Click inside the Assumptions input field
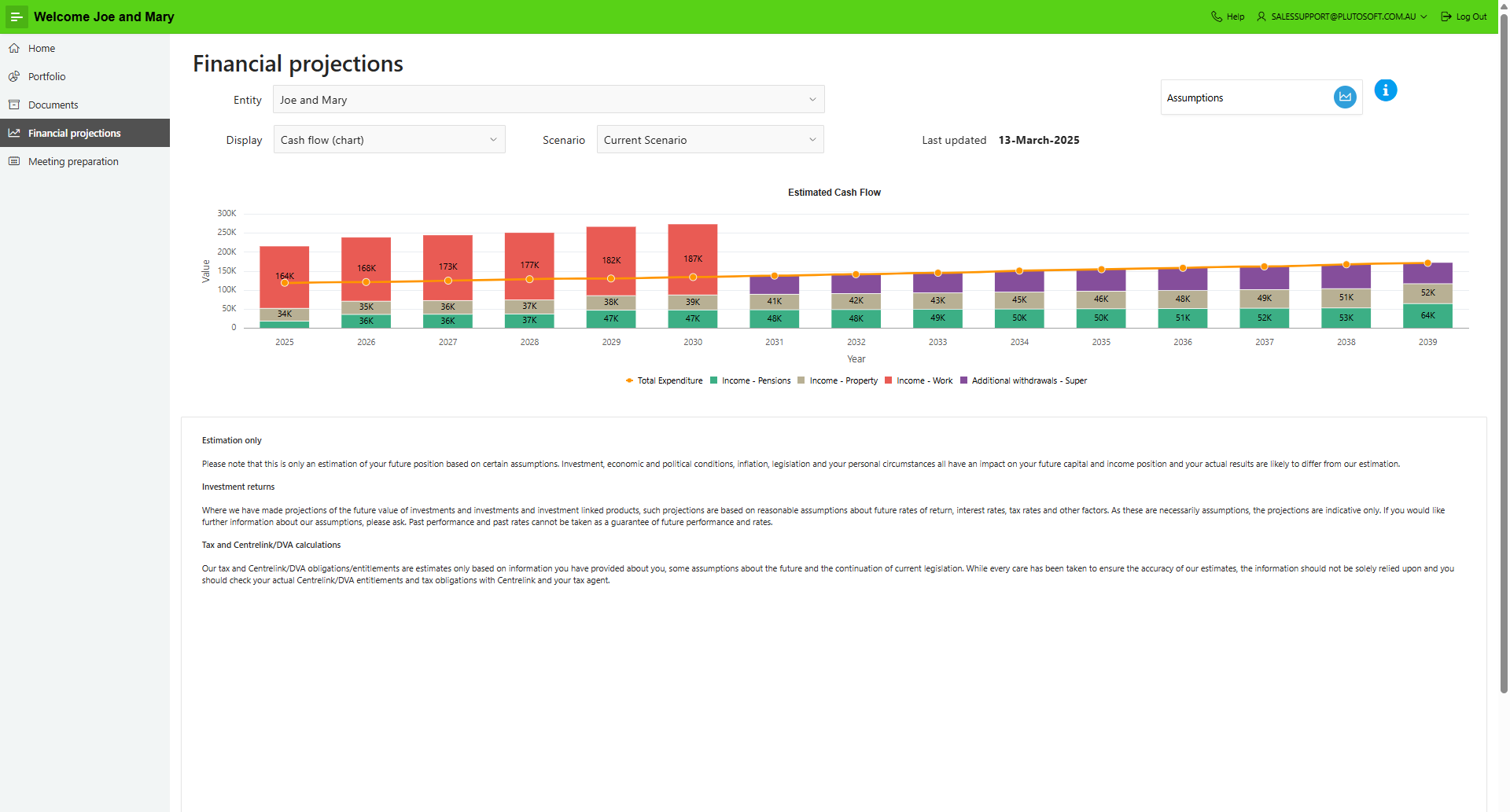1510x812 pixels. point(1243,97)
